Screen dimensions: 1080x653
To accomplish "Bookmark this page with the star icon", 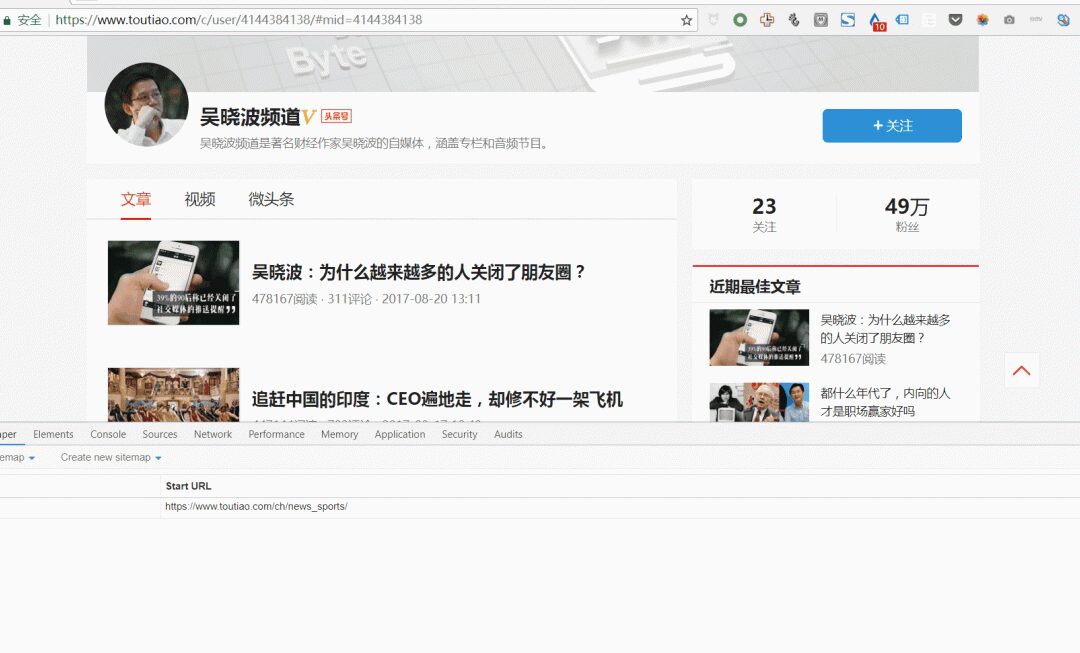I will tap(686, 20).
